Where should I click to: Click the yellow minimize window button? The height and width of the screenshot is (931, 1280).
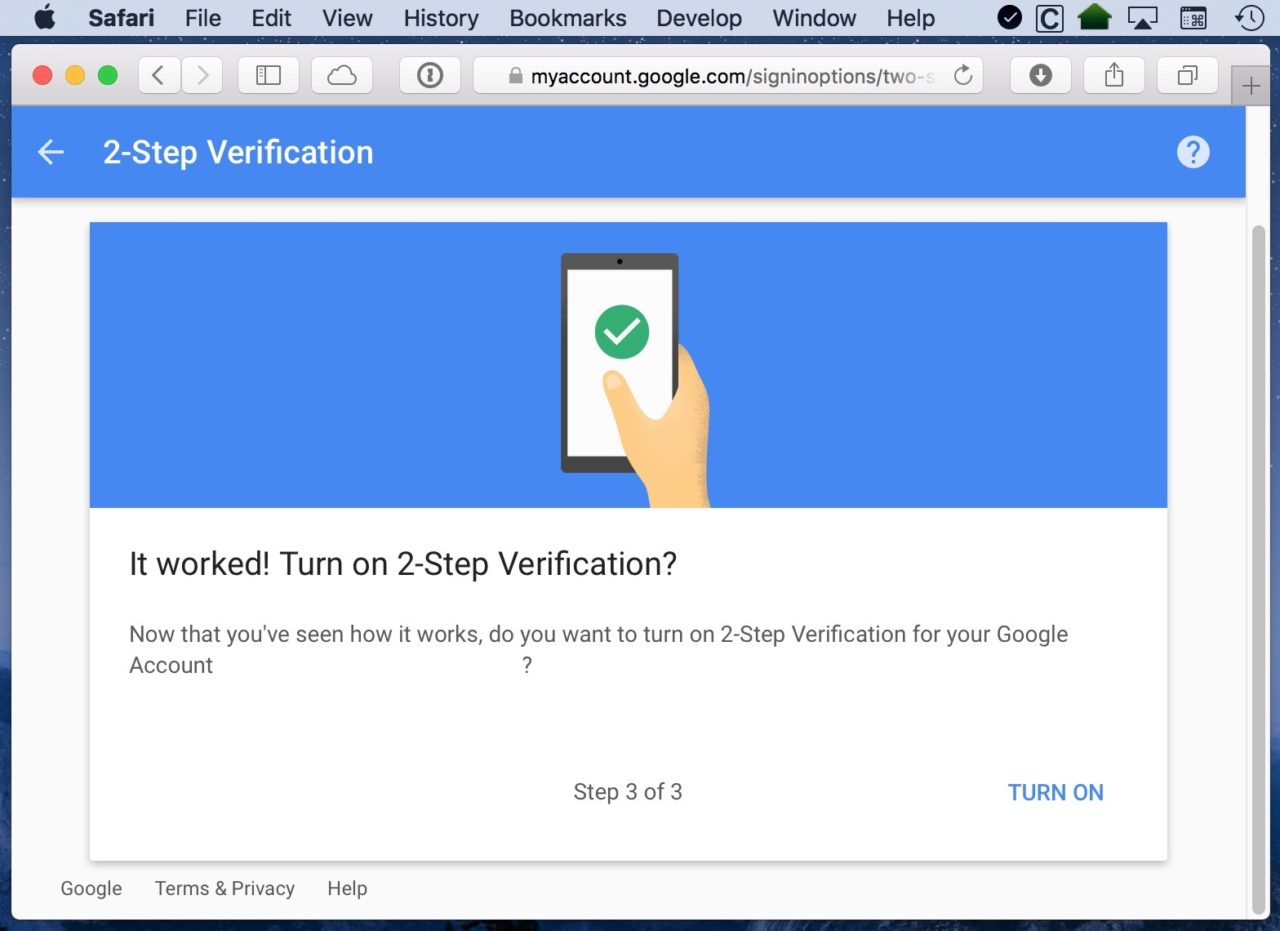[x=75, y=75]
